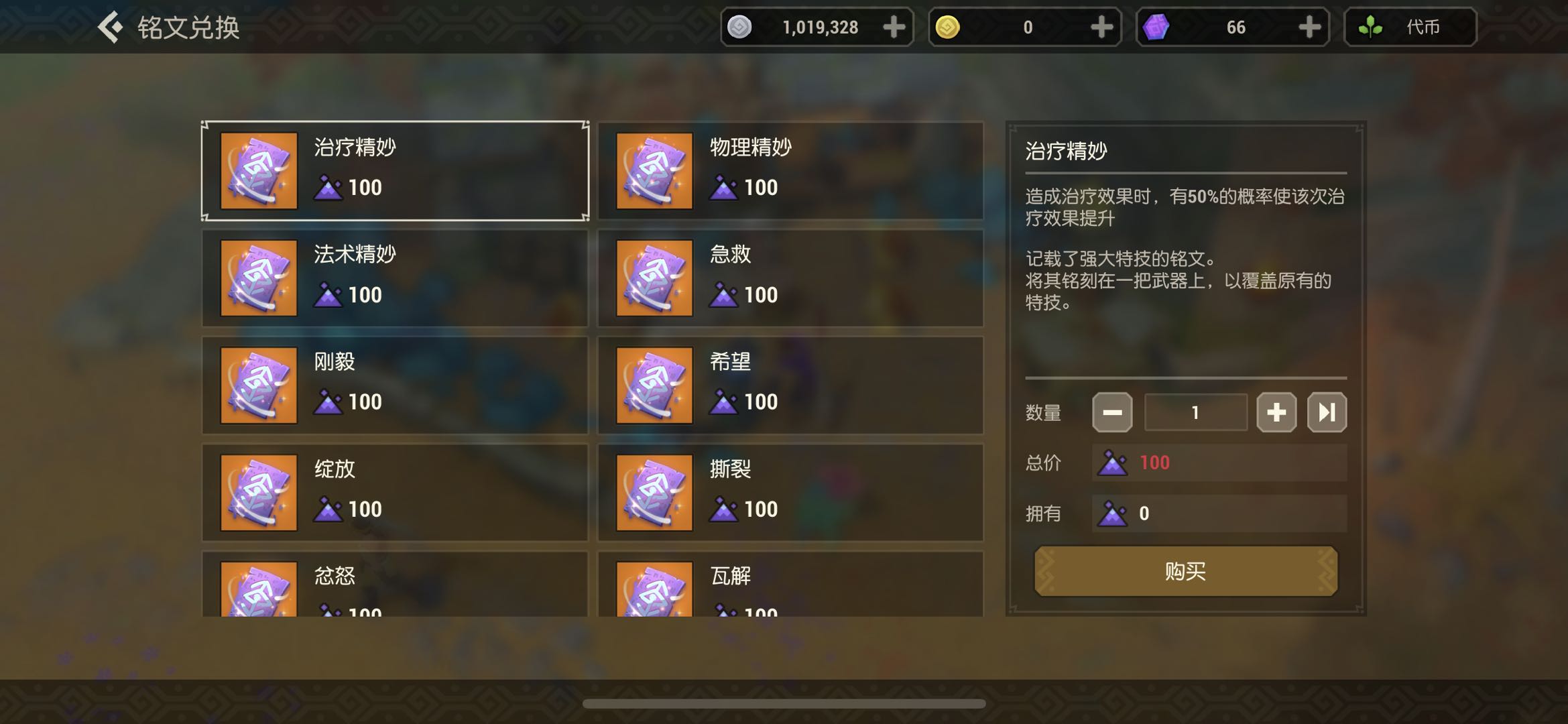Image resolution: width=1568 pixels, height=724 pixels.
Task: Pick the 瓦解 inscription entry
Action: click(x=790, y=584)
